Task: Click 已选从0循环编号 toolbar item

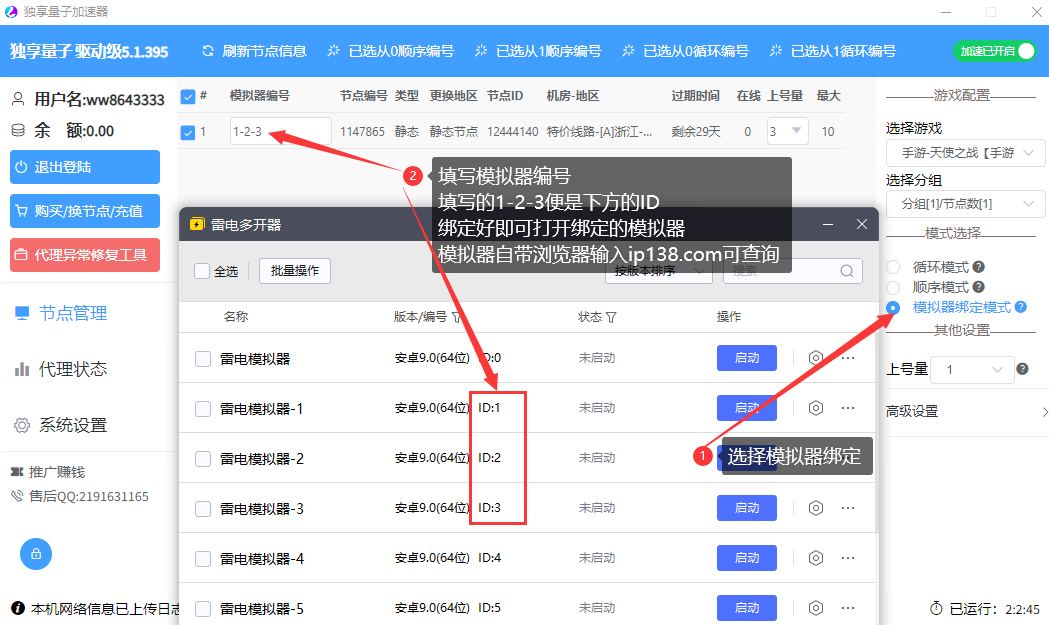Action: click(x=686, y=51)
